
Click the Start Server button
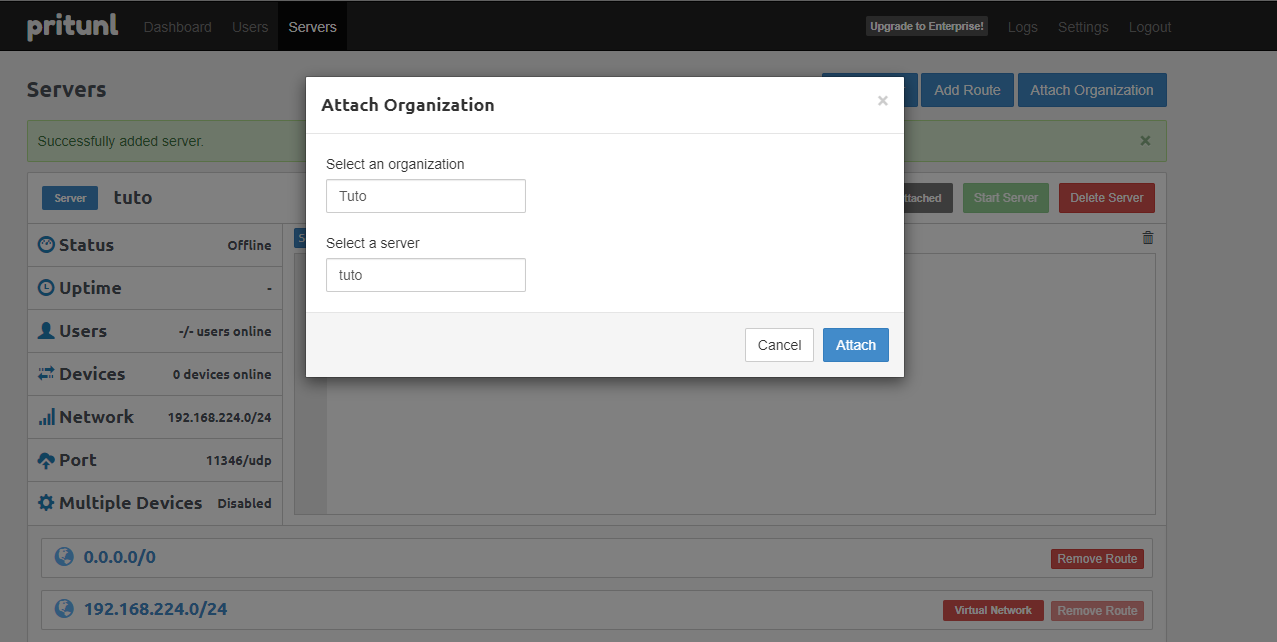click(x=1006, y=198)
